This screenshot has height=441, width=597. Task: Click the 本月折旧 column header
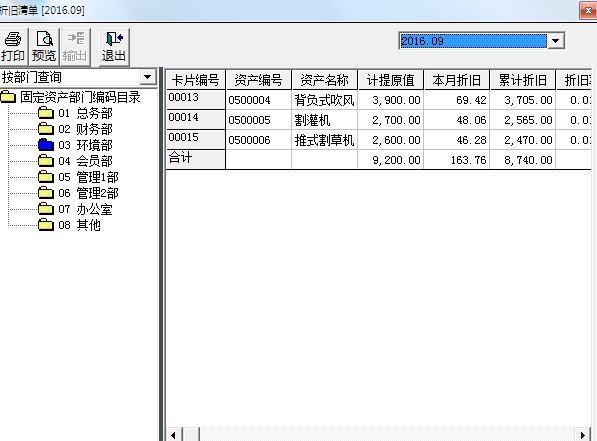457,80
